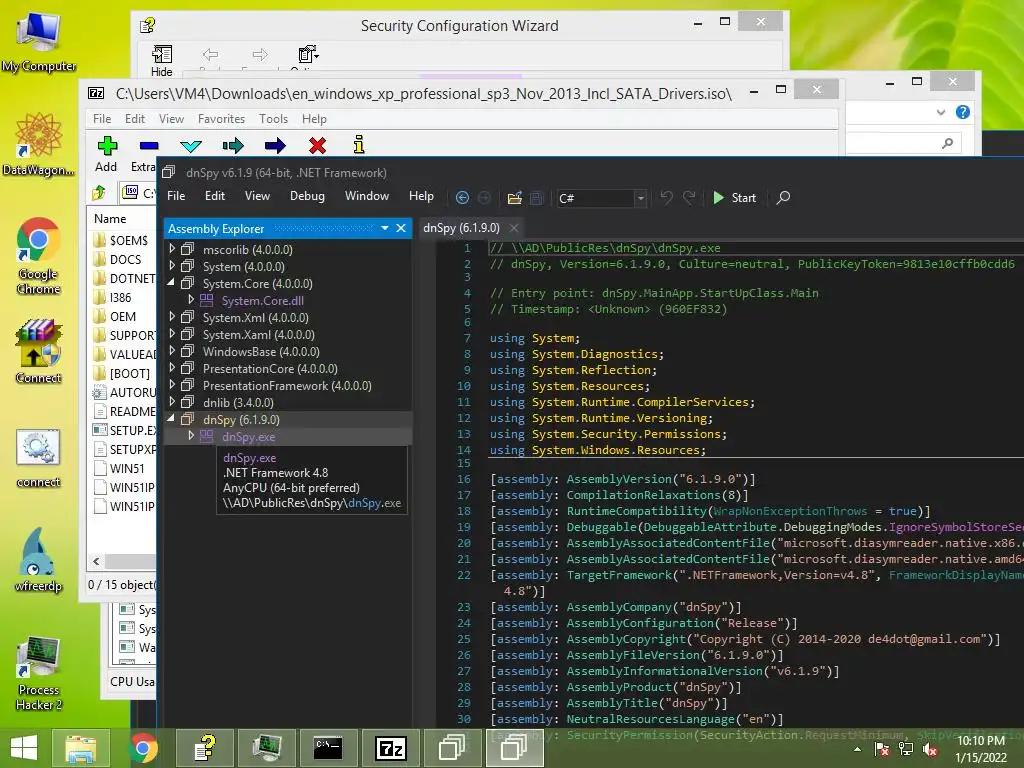The width and height of the screenshot is (1024, 768).
Task: Open Process Hacker 2 desktop shortcut
Action: [39, 674]
